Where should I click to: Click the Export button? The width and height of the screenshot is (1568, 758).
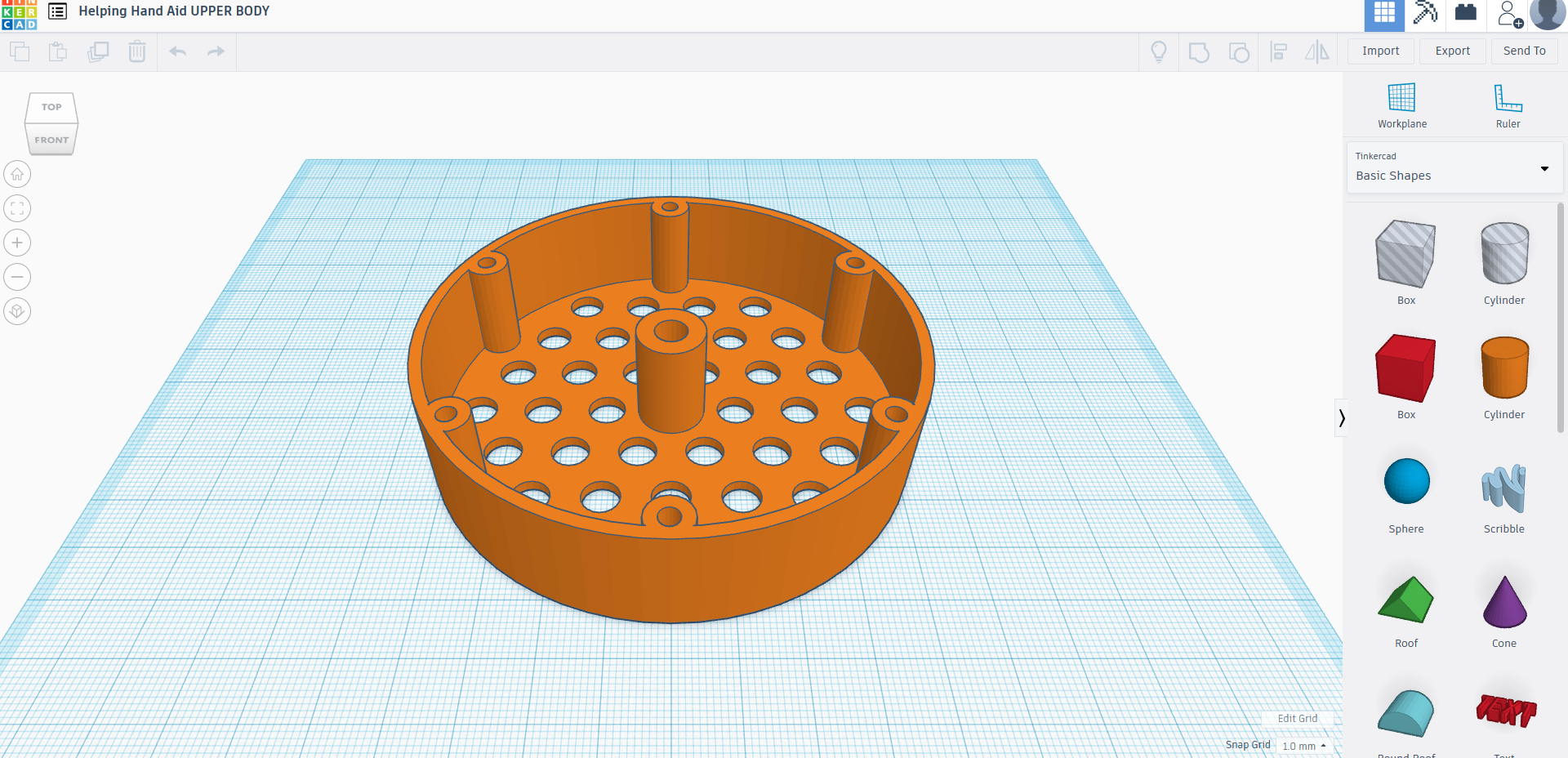(1453, 51)
